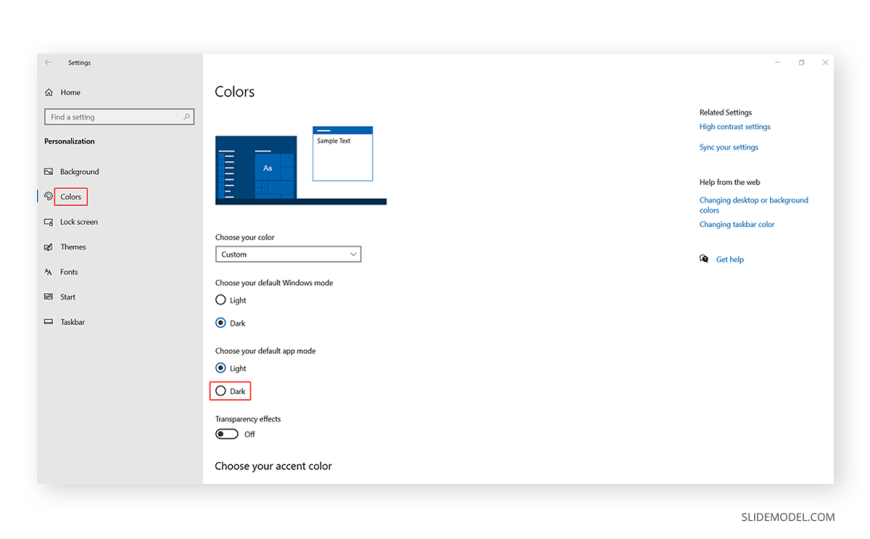Viewport: 870px width, 539px height.
Task: Click the Themes brush icon
Action: click(x=49, y=246)
